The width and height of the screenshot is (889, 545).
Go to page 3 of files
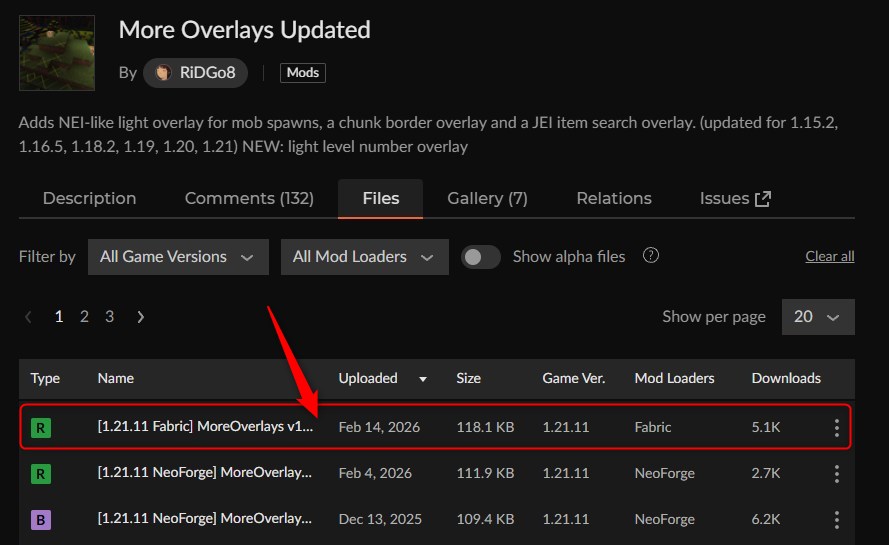(109, 316)
